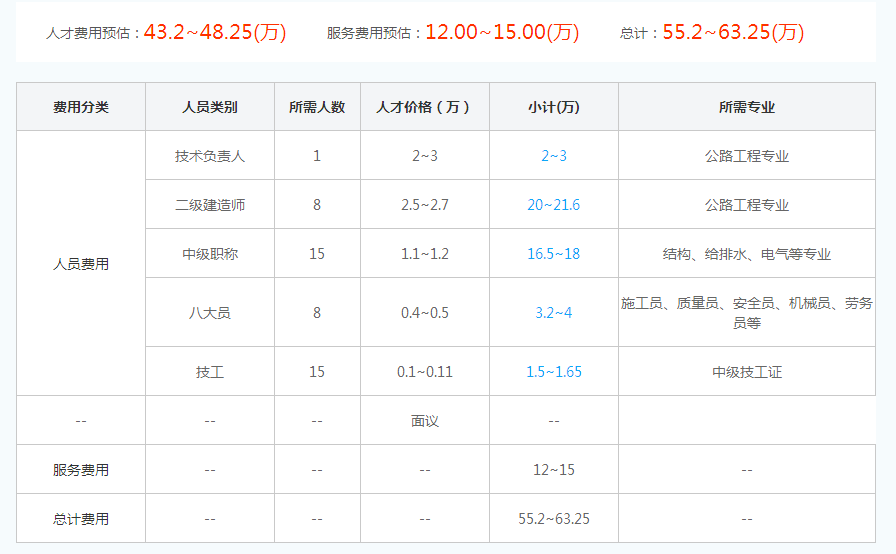This screenshot has width=896, height=554.
Task: Click the 施工员、质量员 specialty cell
Action: coord(747,313)
